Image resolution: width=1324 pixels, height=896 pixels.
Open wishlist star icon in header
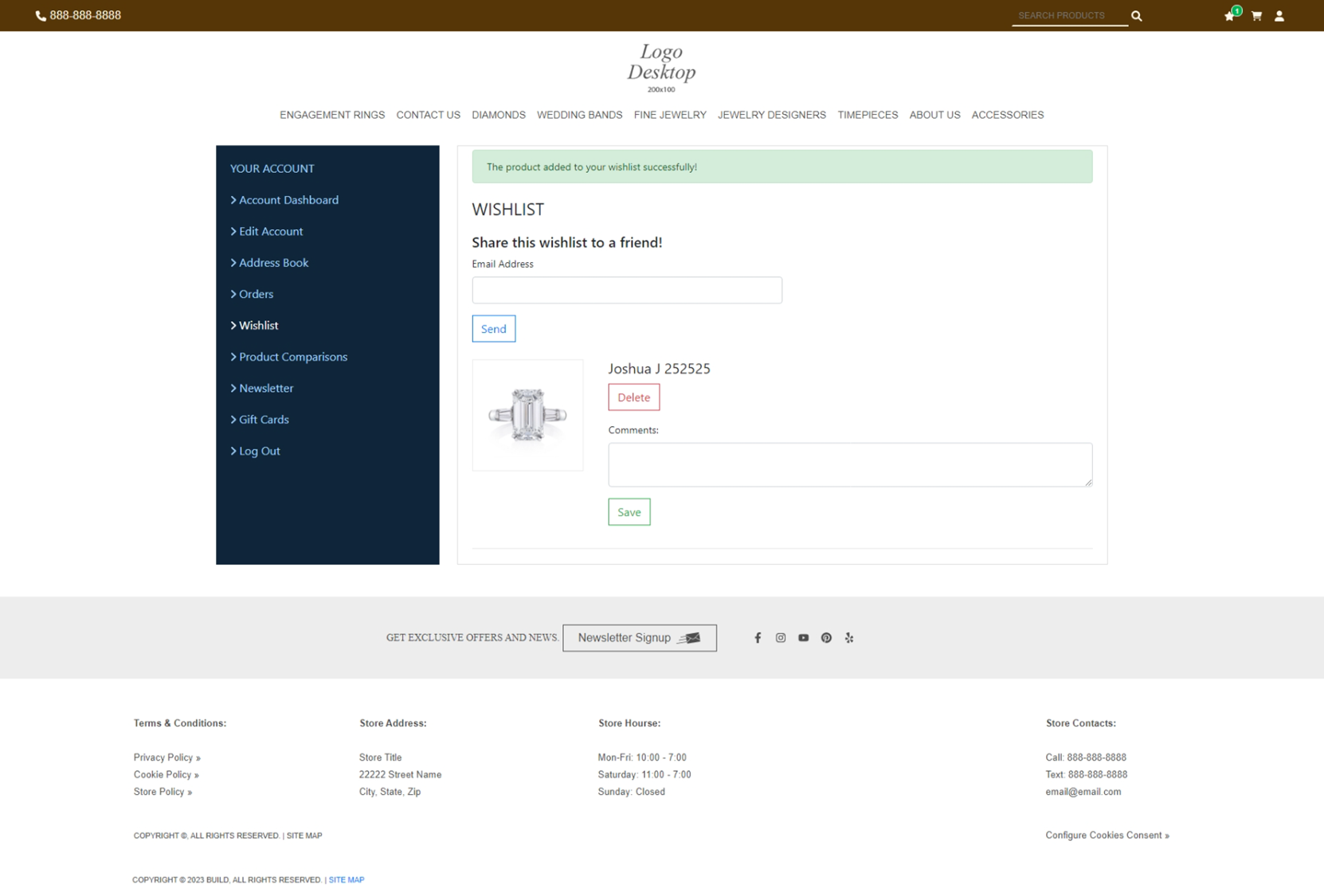(1229, 16)
